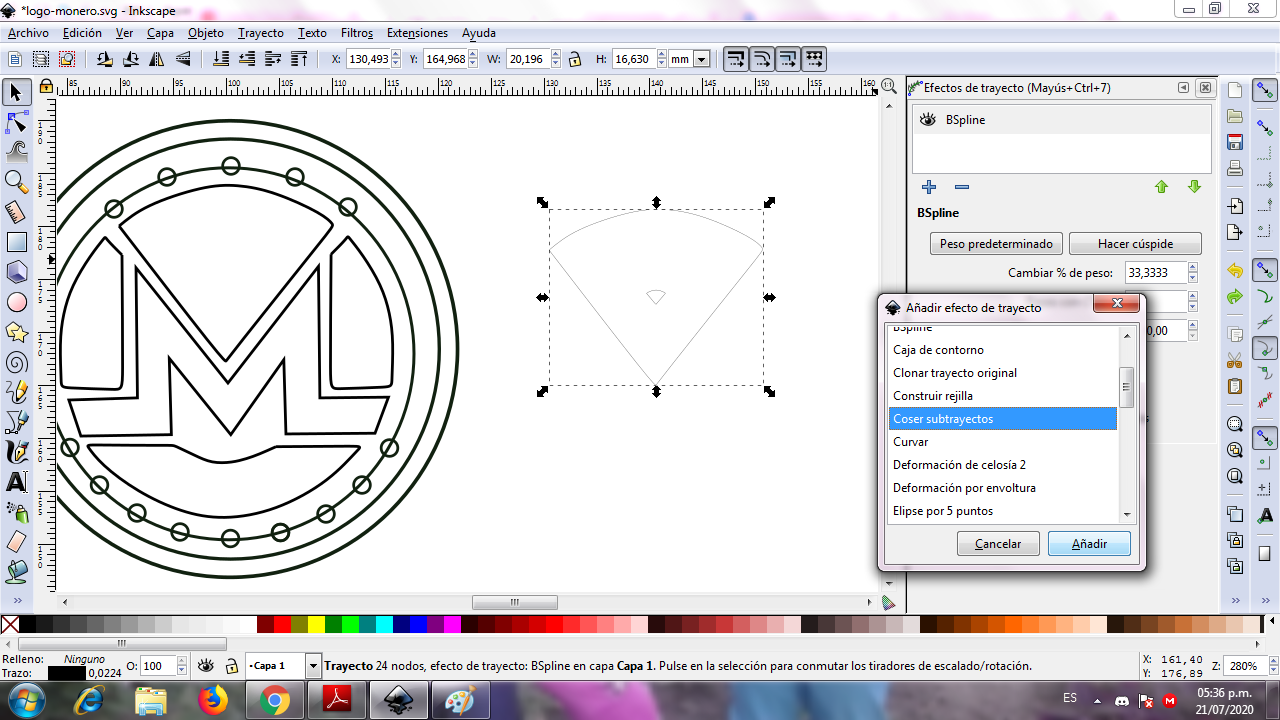Select the arrow Selector tool
Viewport: 1280px width, 720px height.
16,93
